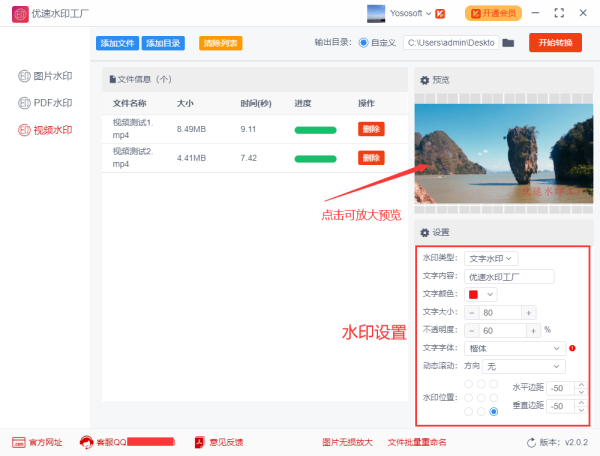Click the 不透明度 value field 60
This screenshot has height=456, width=600.
coord(502,331)
